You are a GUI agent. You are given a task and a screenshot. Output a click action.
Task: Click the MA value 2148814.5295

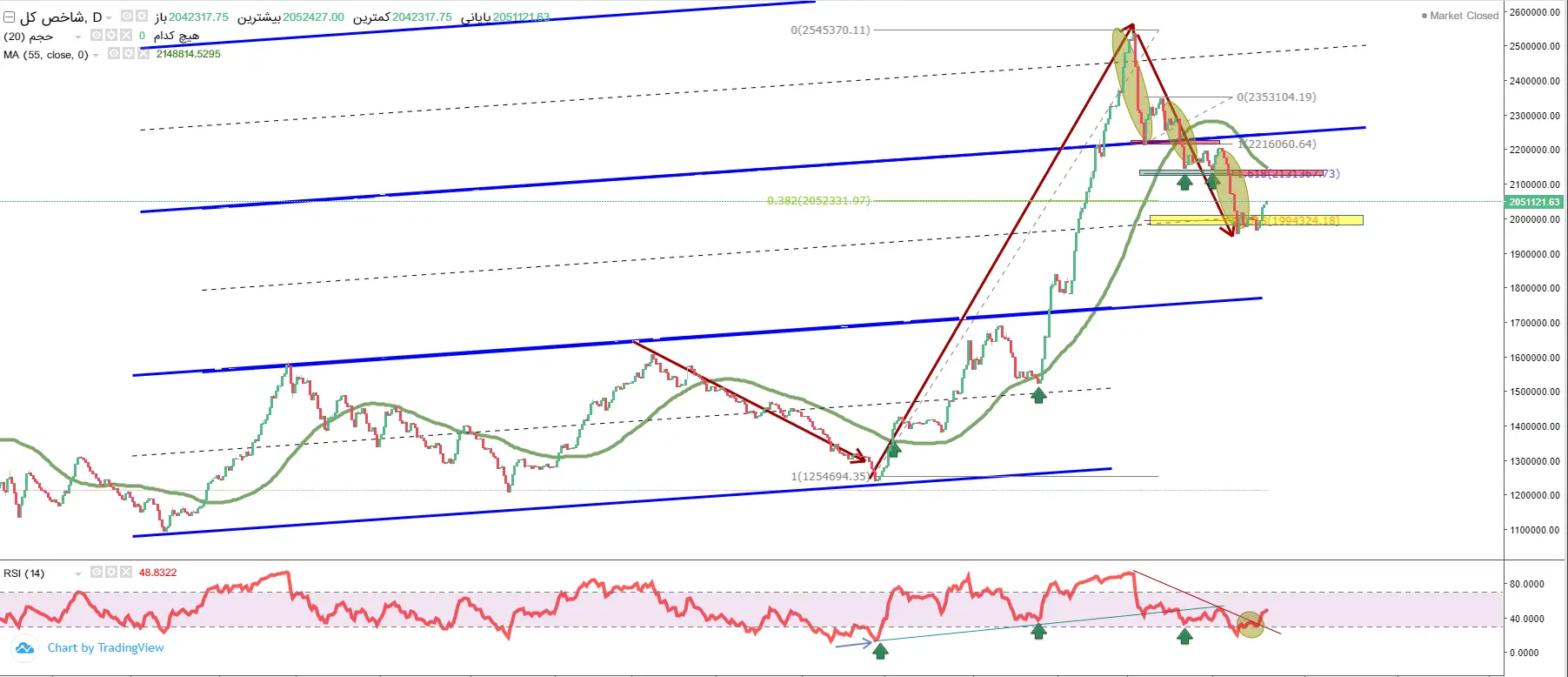189,54
